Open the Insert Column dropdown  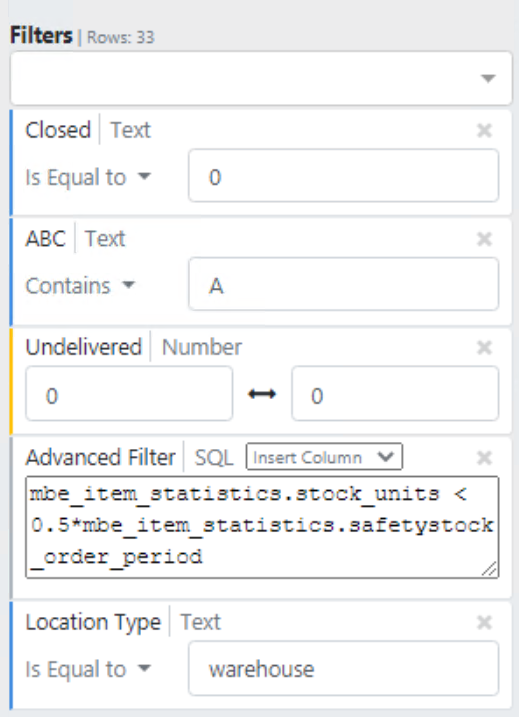pos(324,457)
